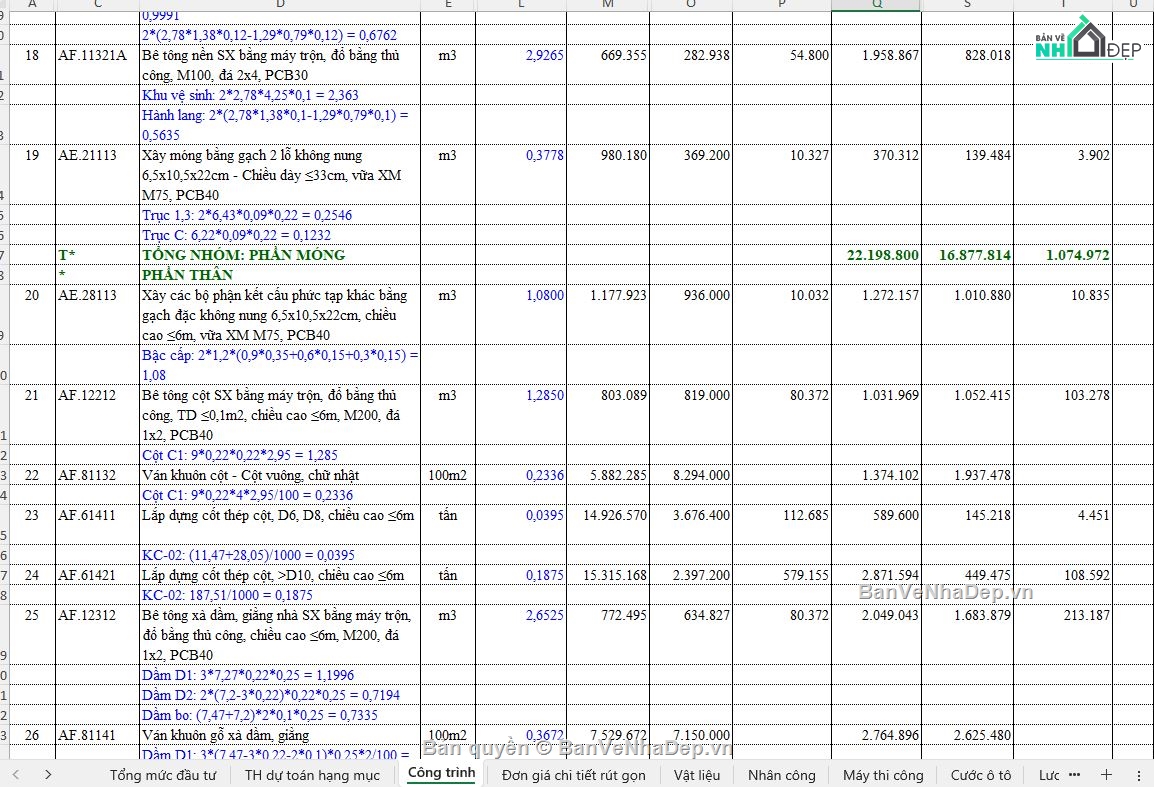The width and height of the screenshot is (1154, 787).
Task: Show hidden sheets via ellipsis after Lưc
Action: [x=1074, y=774]
